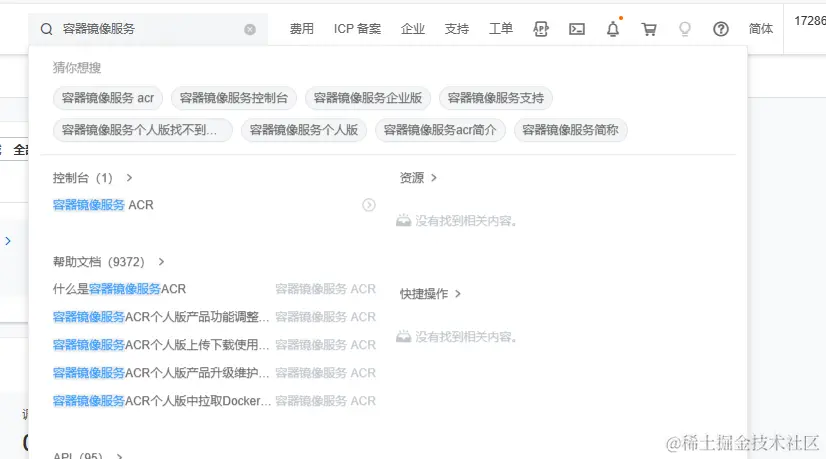This screenshot has height=459, width=826.
Task: Clear the search box text
Action: point(250,30)
